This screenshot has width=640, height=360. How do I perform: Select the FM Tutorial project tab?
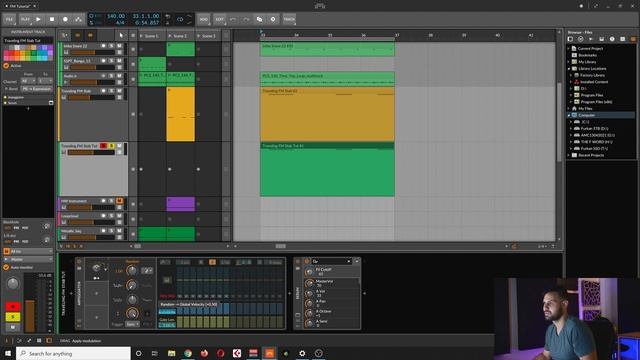pyautogui.click(x=20, y=6)
